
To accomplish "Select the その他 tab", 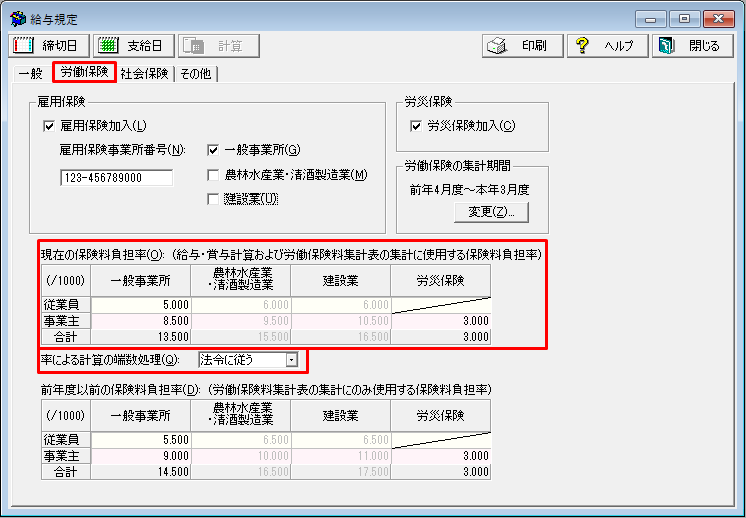I will (x=196, y=74).
